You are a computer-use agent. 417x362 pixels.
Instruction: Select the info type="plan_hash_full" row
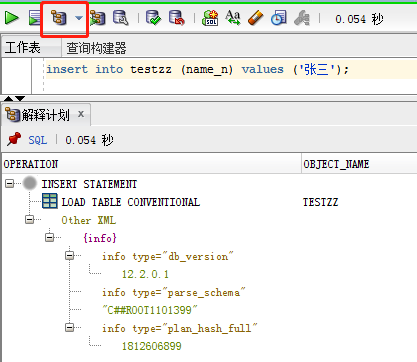pos(180,328)
